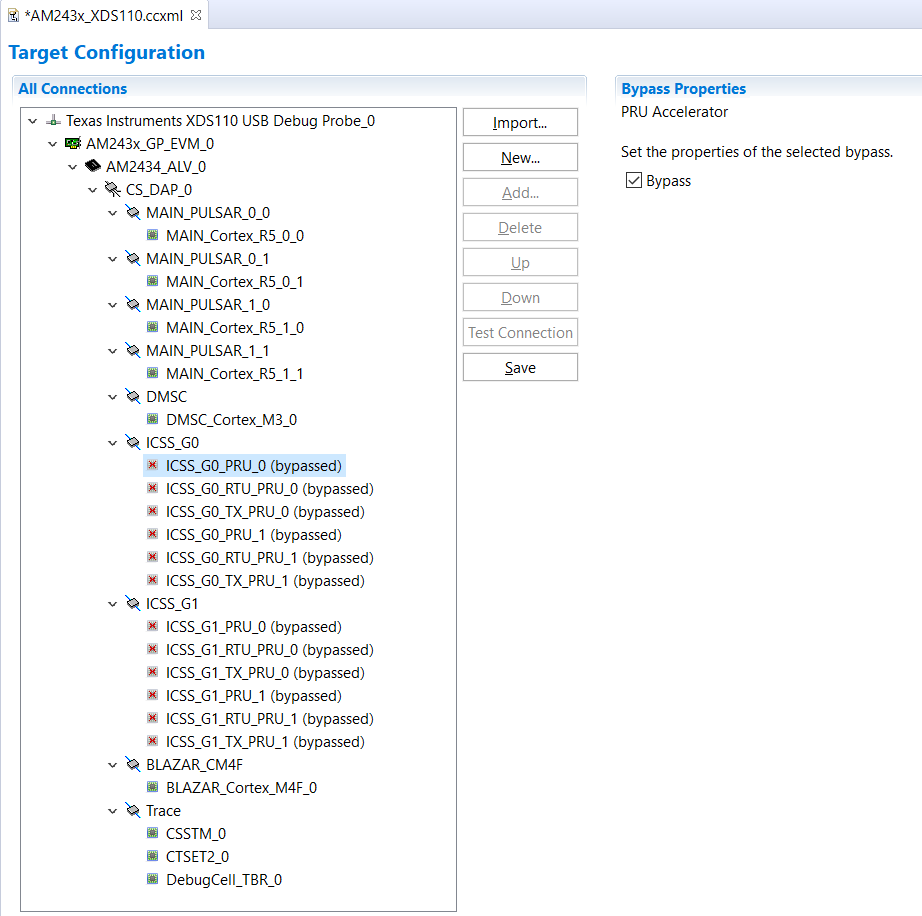Click the BLAZAR_CM4F router icon
The height and width of the screenshot is (916, 922).
point(133,765)
